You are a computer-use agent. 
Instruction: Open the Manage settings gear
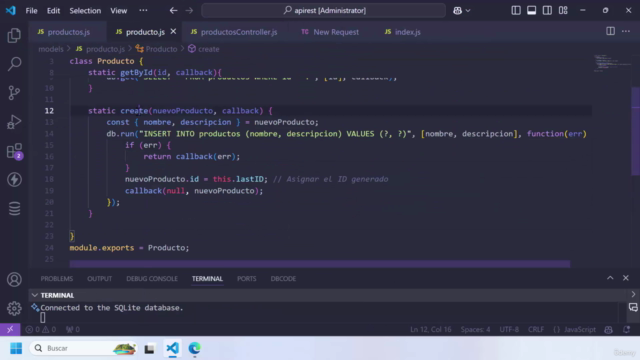14,308
